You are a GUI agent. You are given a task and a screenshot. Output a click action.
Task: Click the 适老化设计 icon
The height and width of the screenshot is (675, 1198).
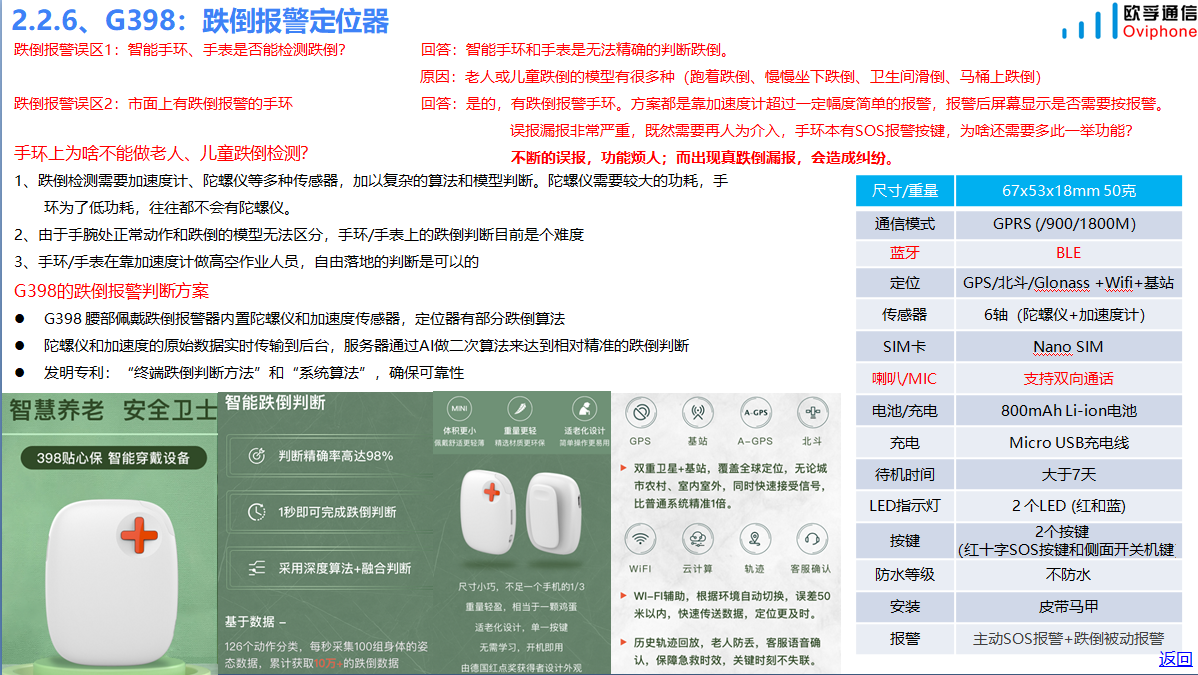pos(584,409)
